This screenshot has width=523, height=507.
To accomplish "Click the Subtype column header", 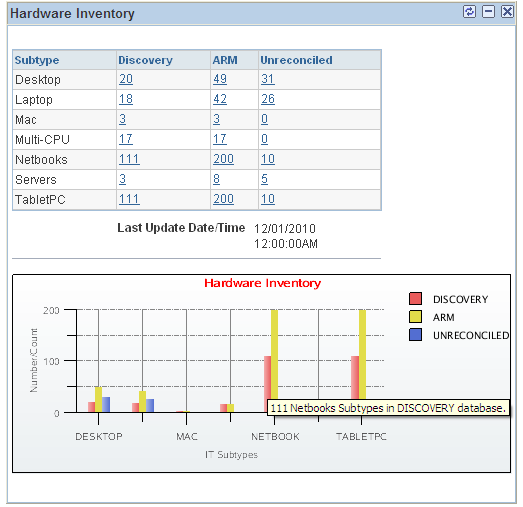I will [37, 60].
